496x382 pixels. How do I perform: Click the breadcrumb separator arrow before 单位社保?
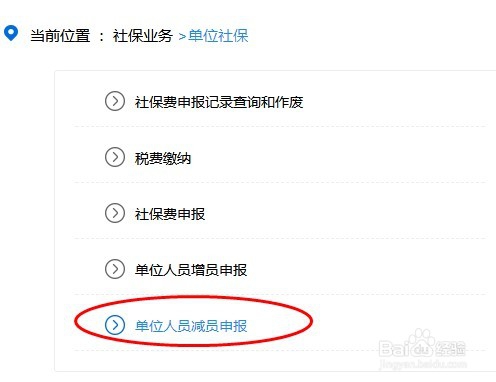coord(182,36)
